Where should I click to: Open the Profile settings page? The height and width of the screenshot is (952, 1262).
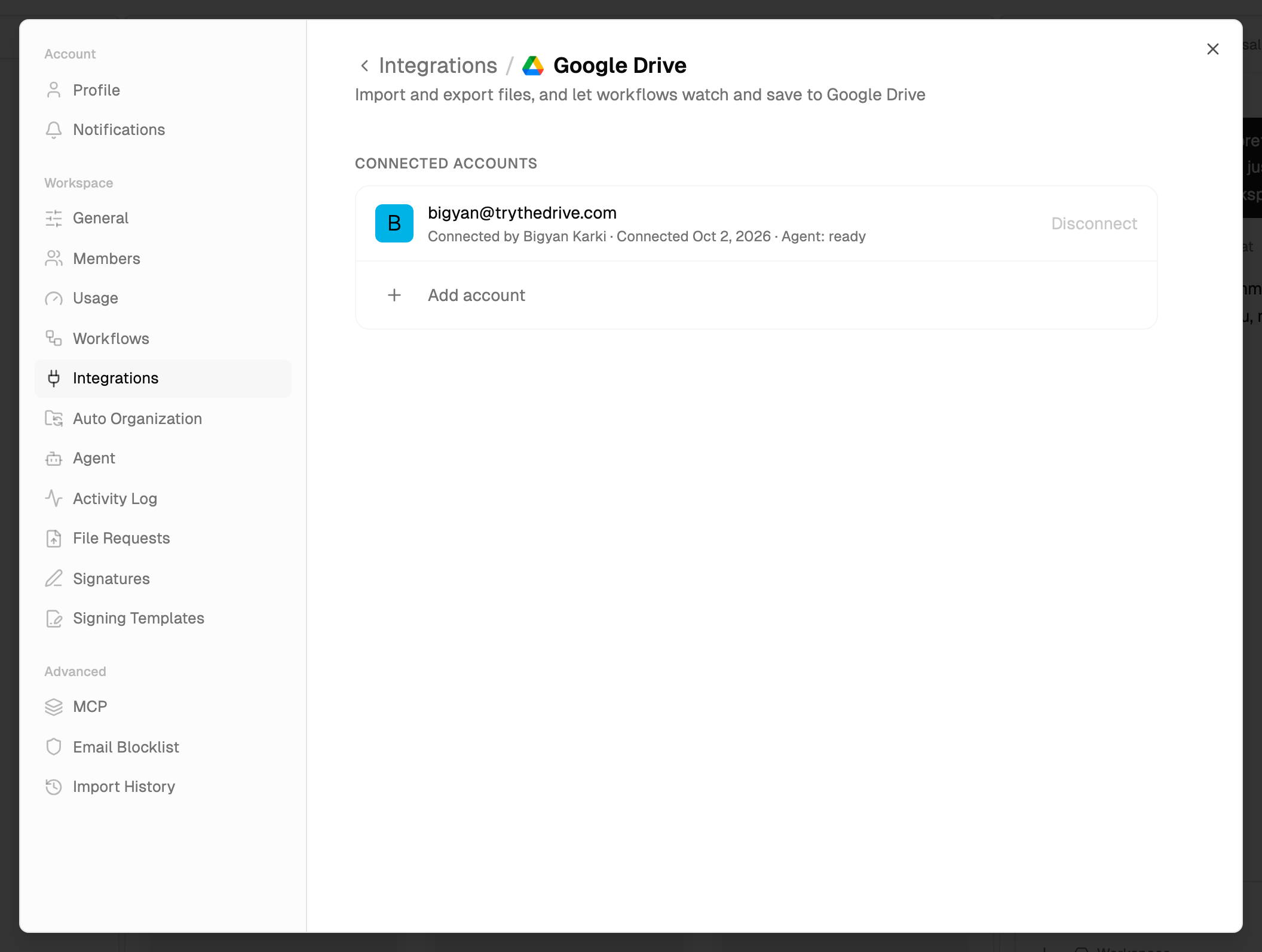pyautogui.click(x=163, y=90)
